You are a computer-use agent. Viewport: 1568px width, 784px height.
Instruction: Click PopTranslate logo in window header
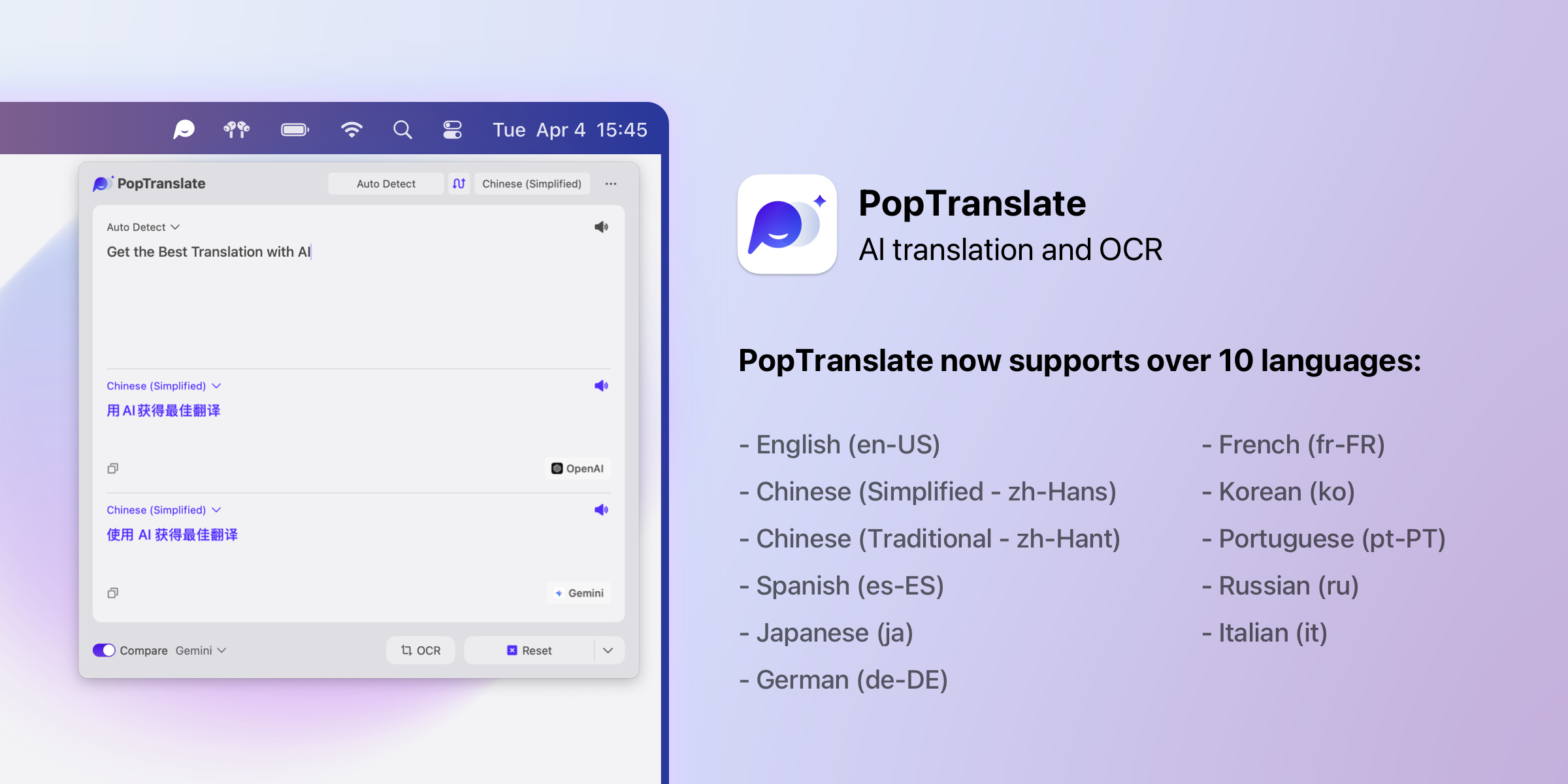(149, 184)
